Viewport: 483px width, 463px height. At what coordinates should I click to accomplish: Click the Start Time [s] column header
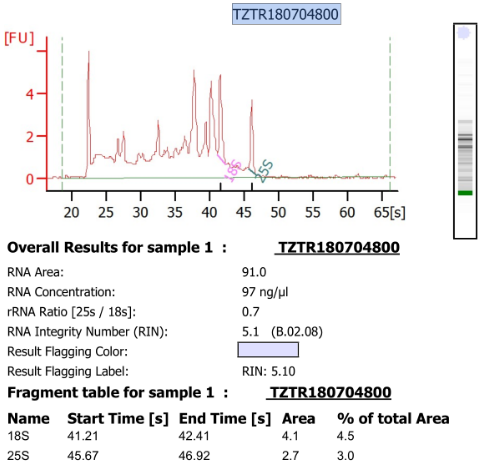tap(118, 419)
